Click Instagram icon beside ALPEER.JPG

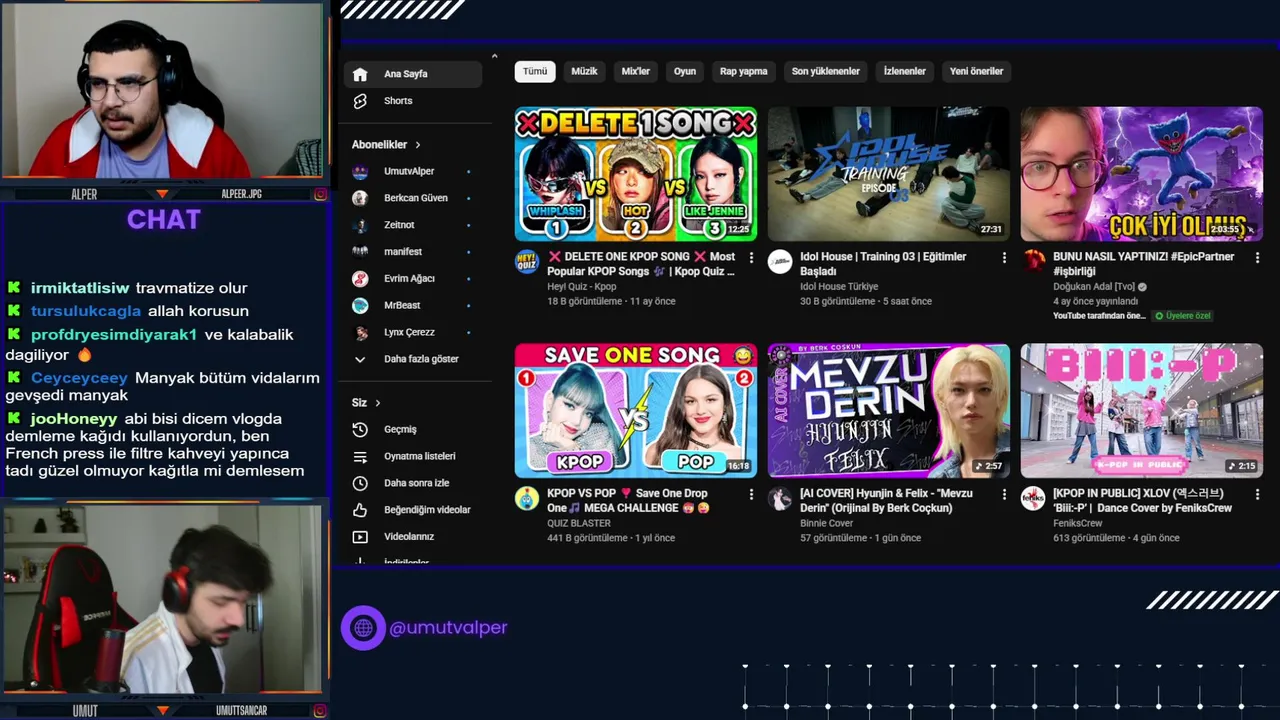[x=321, y=194]
